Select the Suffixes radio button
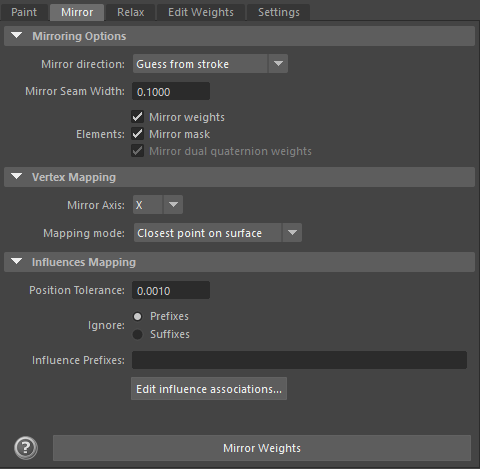Image resolution: width=480 pixels, height=469 pixels. click(x=137, y=334)
